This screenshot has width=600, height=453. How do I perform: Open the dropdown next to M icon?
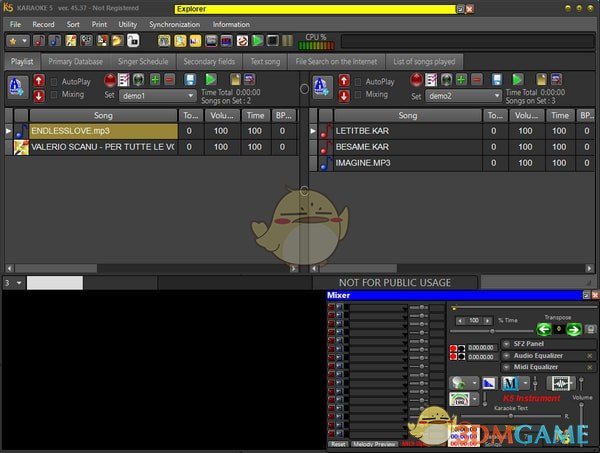[525, 383]
